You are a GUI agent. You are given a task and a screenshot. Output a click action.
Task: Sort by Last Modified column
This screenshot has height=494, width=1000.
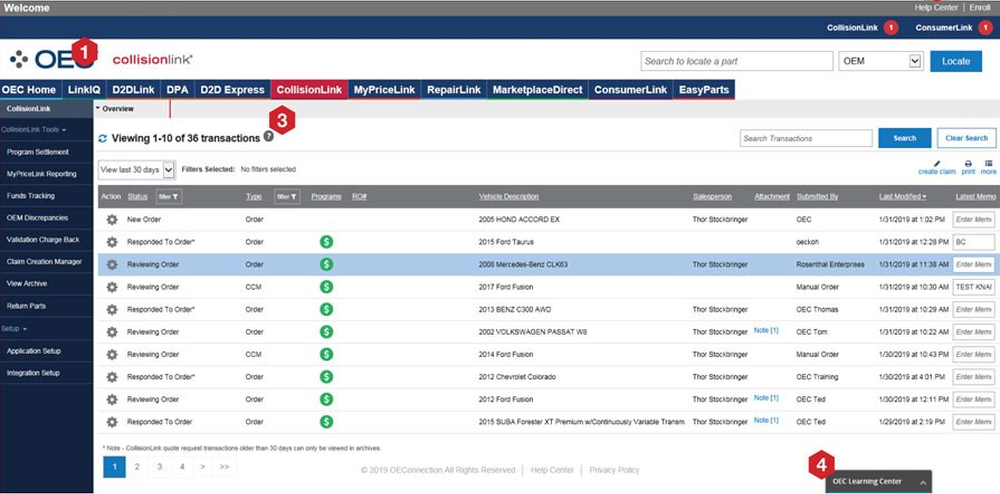tap(902, 196)
